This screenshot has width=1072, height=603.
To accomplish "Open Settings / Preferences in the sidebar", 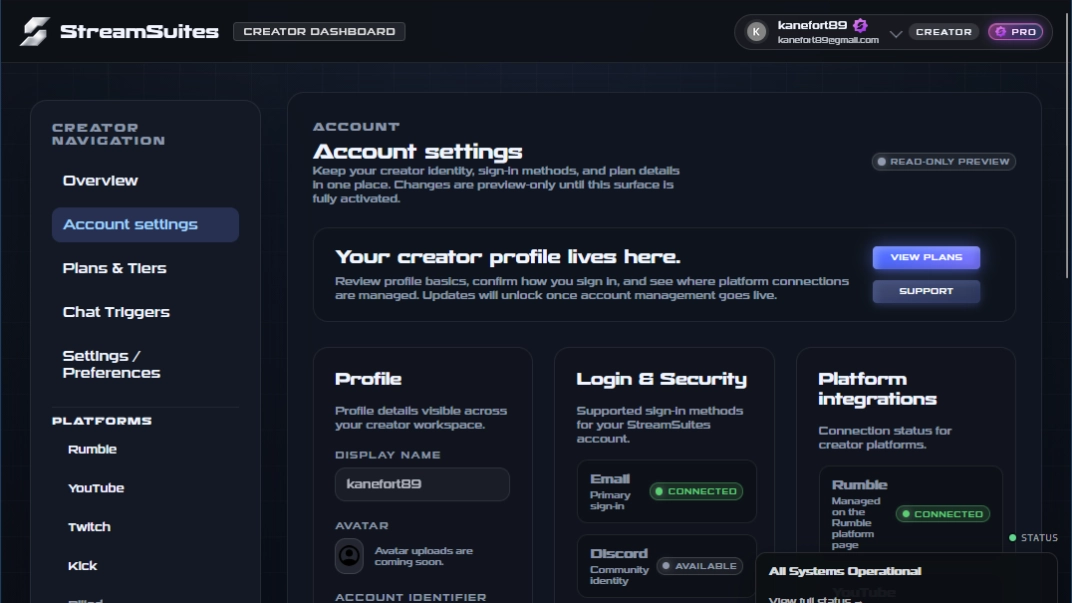I will point(111,364).
